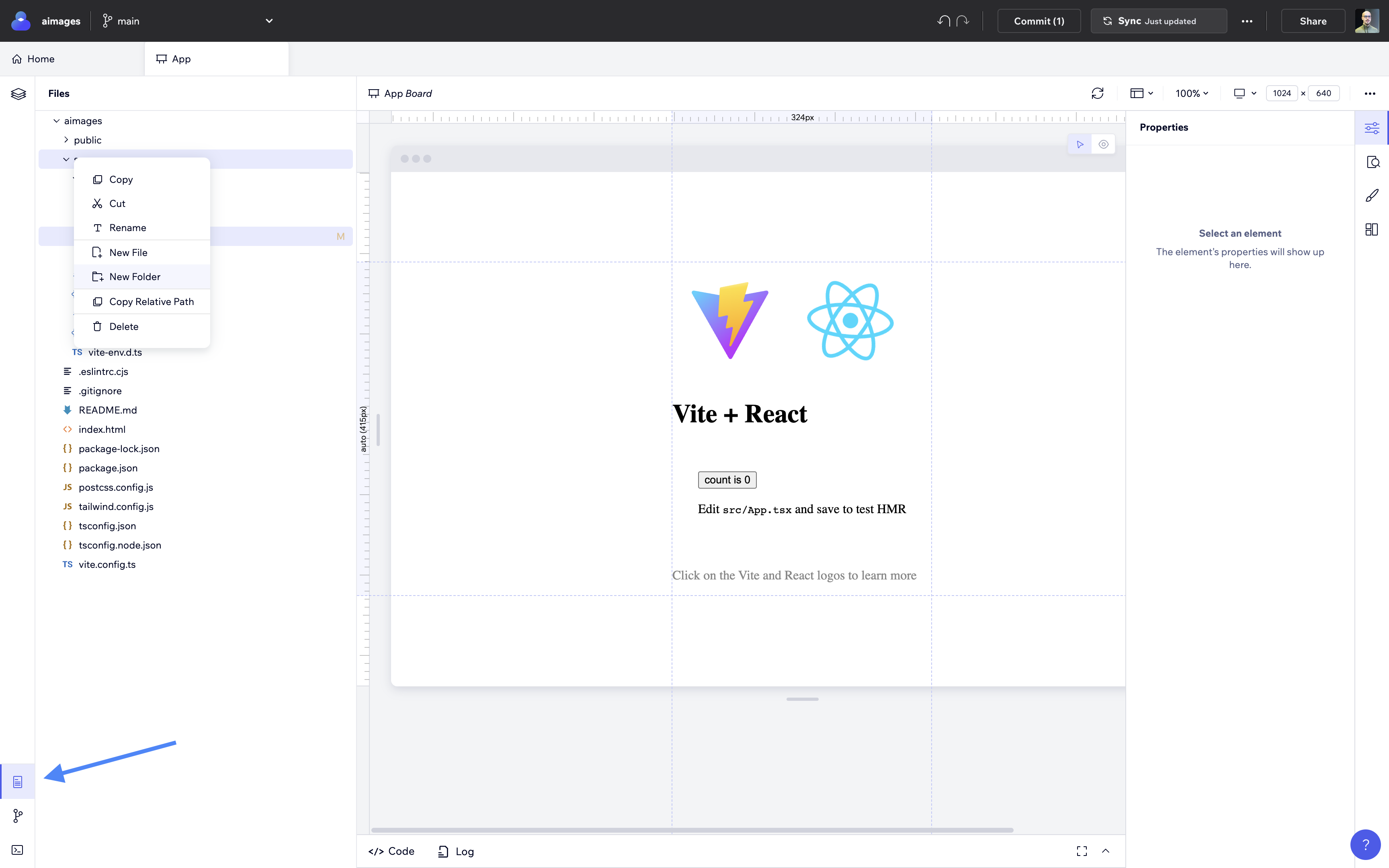Toggle fullscreen in the bottom code bar
This screenshot has height=868, width=1389.
(1082, 851)
